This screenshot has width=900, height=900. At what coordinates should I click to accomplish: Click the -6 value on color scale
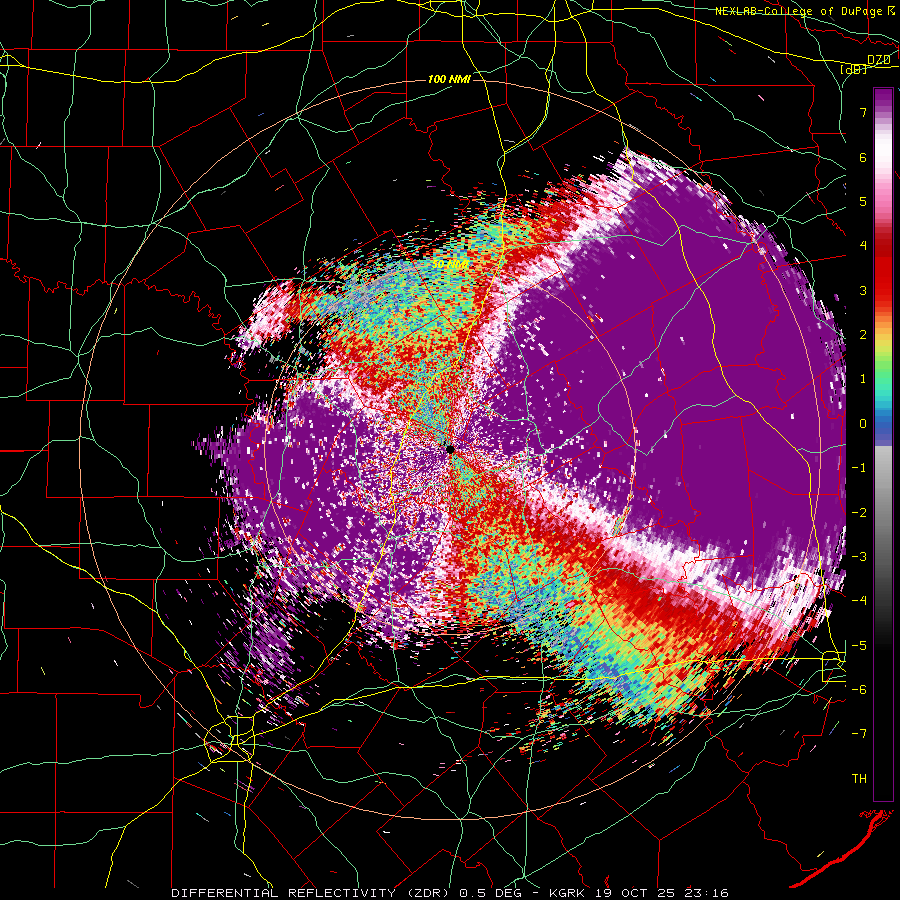tap(859, 689)
